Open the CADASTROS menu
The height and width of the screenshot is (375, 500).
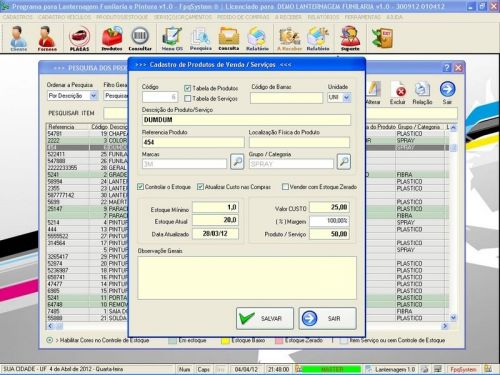click(18, 17)
